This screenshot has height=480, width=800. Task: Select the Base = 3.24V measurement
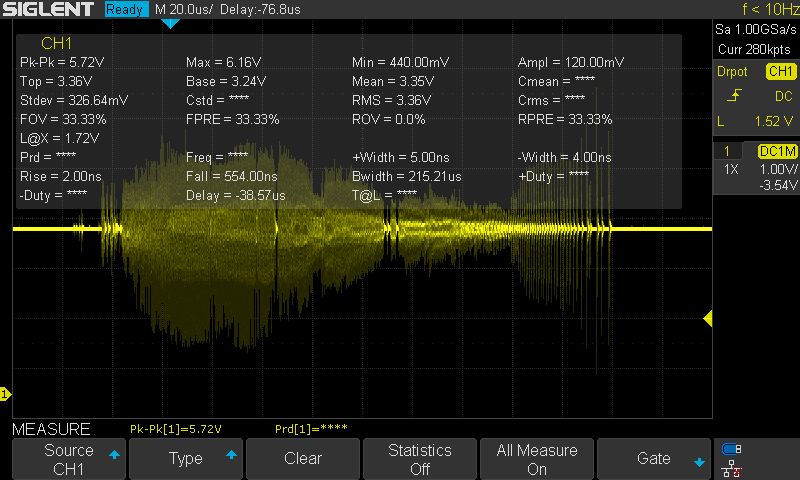pos(226,81)
